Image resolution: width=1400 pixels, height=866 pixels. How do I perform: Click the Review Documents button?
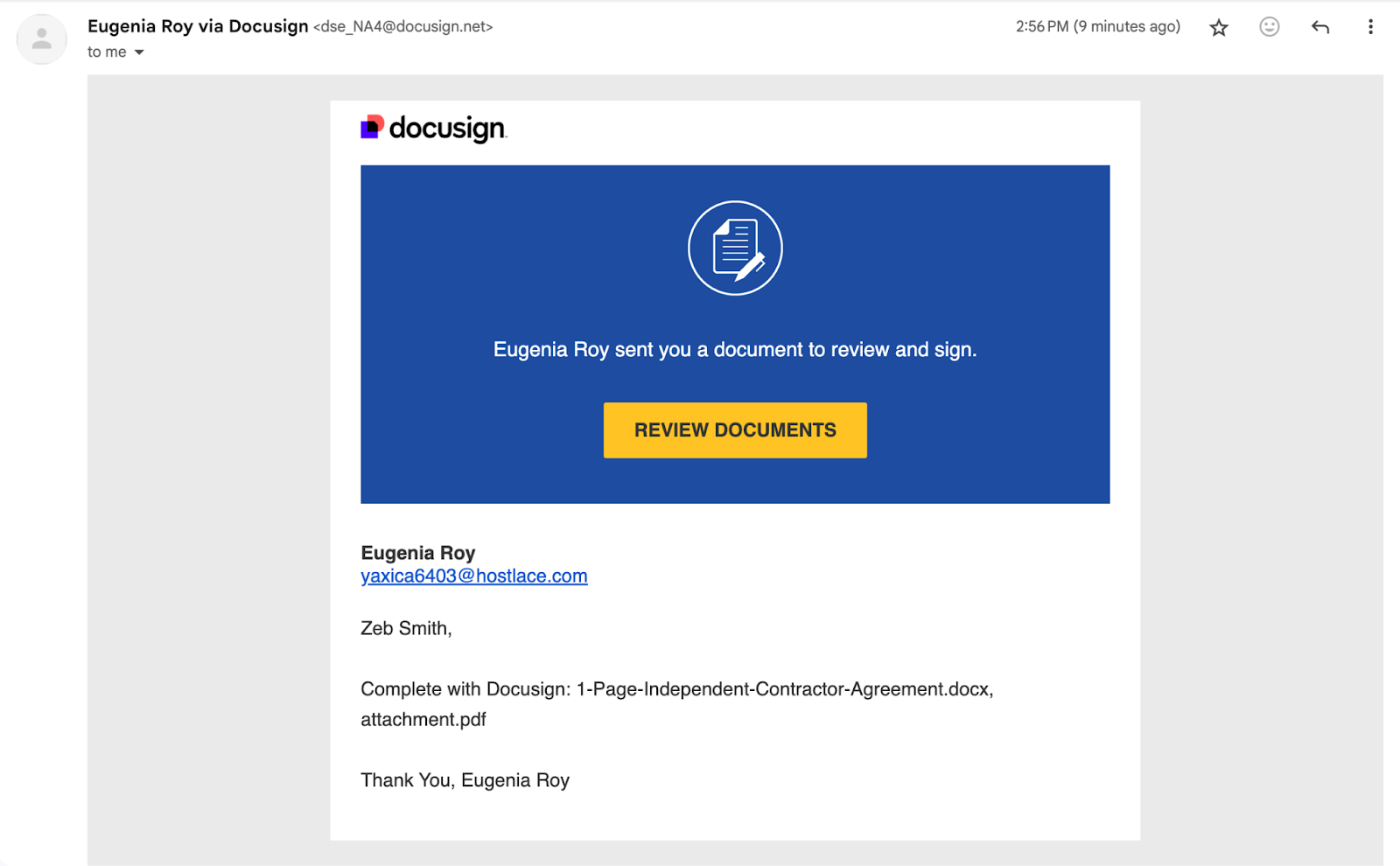(x=735, y=430)
